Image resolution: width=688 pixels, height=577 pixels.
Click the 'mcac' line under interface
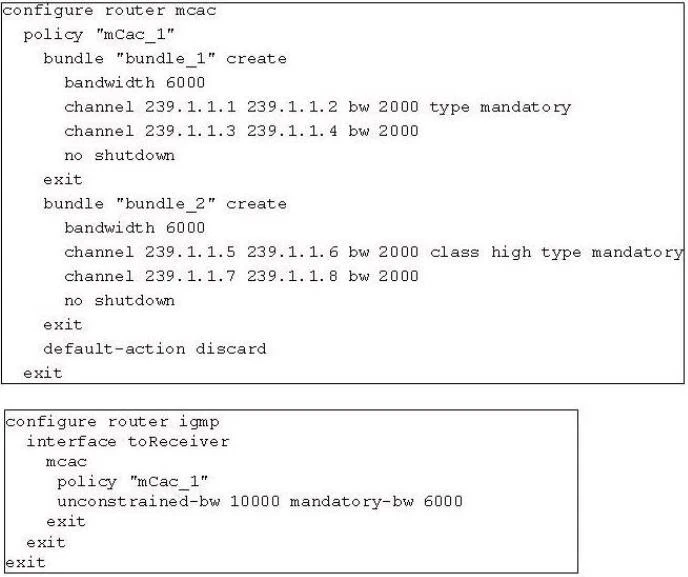66,462
